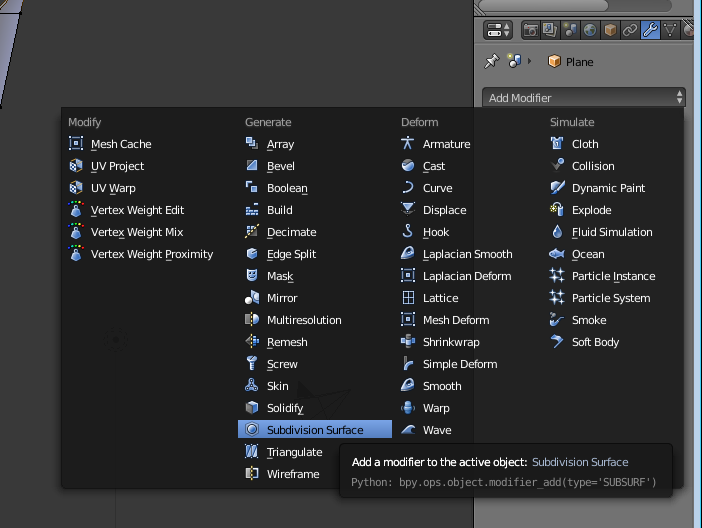Click the horizontal scrollbar above properties header
This screenshot has width=702, height=528.
coord(544,5)
